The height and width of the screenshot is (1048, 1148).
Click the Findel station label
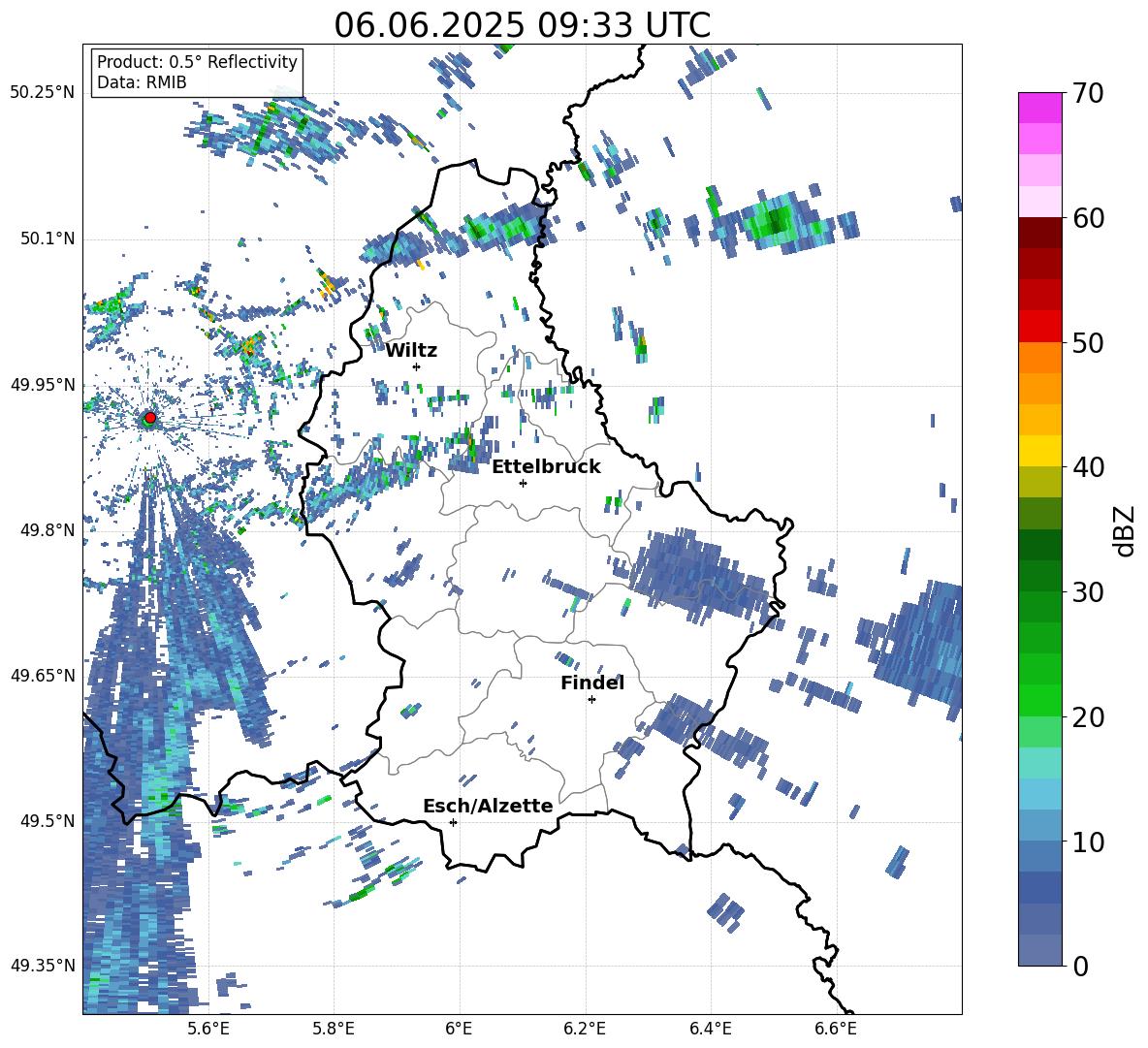592,683
